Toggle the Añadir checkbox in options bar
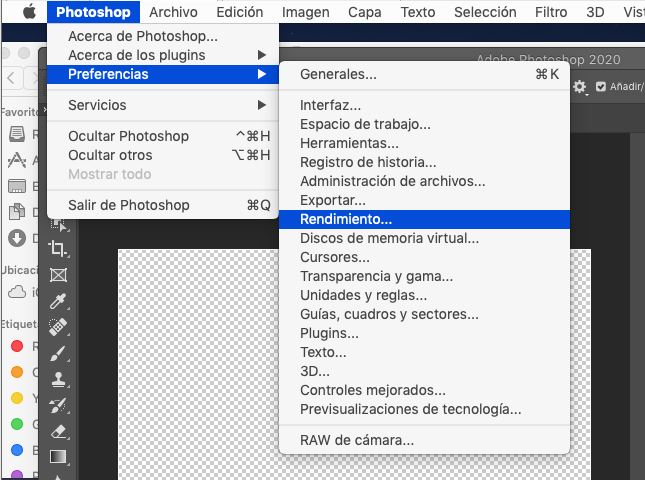 coord(600,87)
